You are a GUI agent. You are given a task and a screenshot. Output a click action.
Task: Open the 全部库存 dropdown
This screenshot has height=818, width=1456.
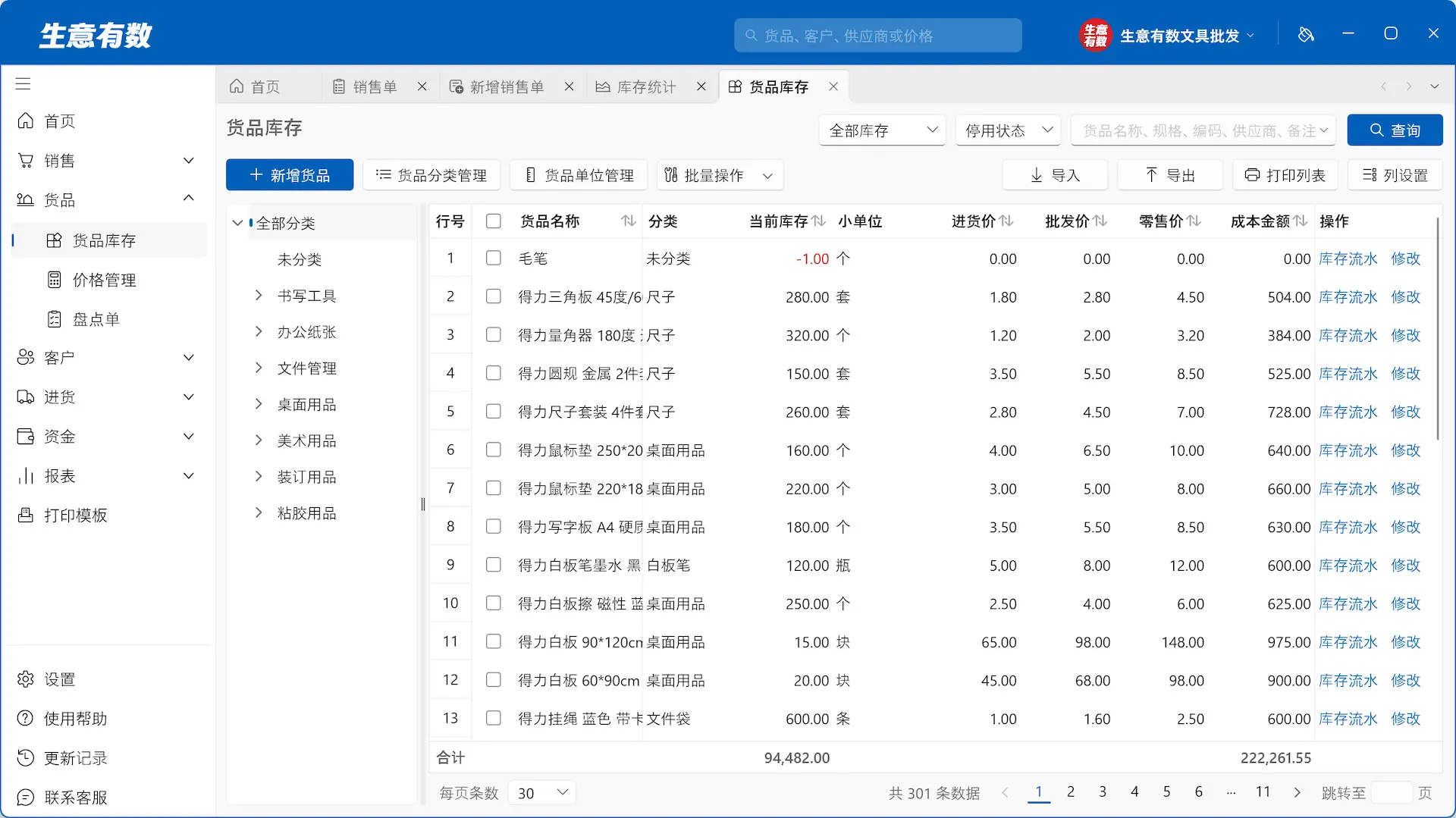(x=883, y=130)
